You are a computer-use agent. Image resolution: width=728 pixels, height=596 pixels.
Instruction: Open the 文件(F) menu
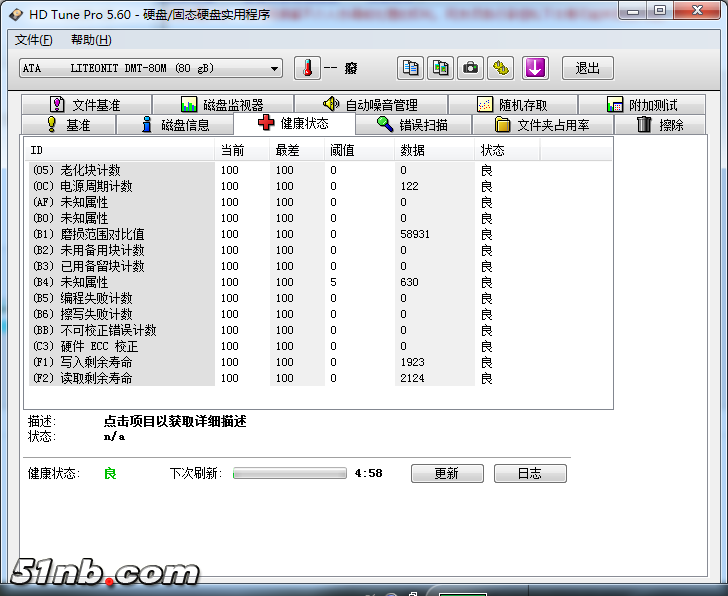(34, 40)
